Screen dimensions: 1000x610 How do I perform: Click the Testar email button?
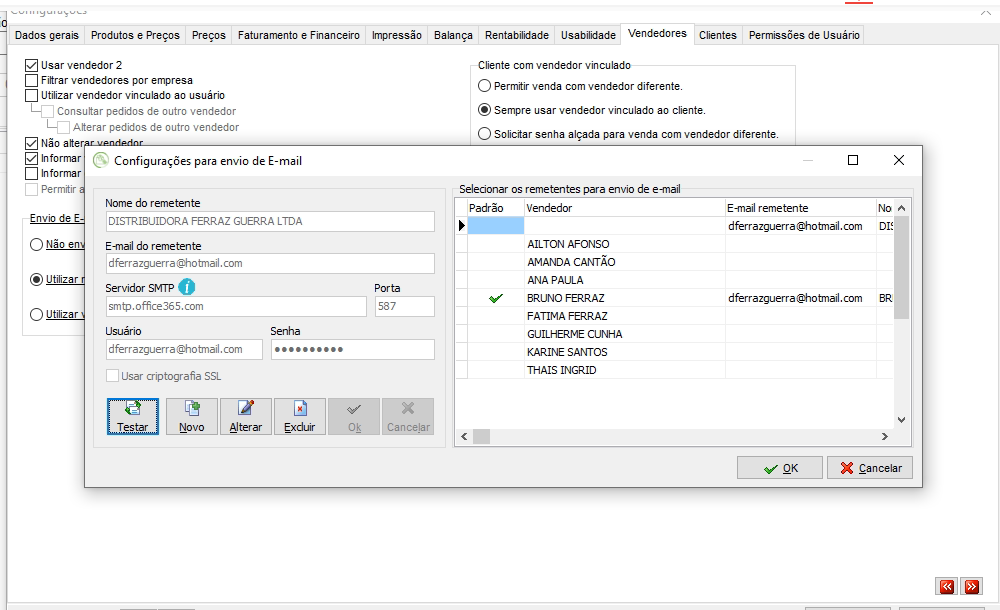coord(133,417)
